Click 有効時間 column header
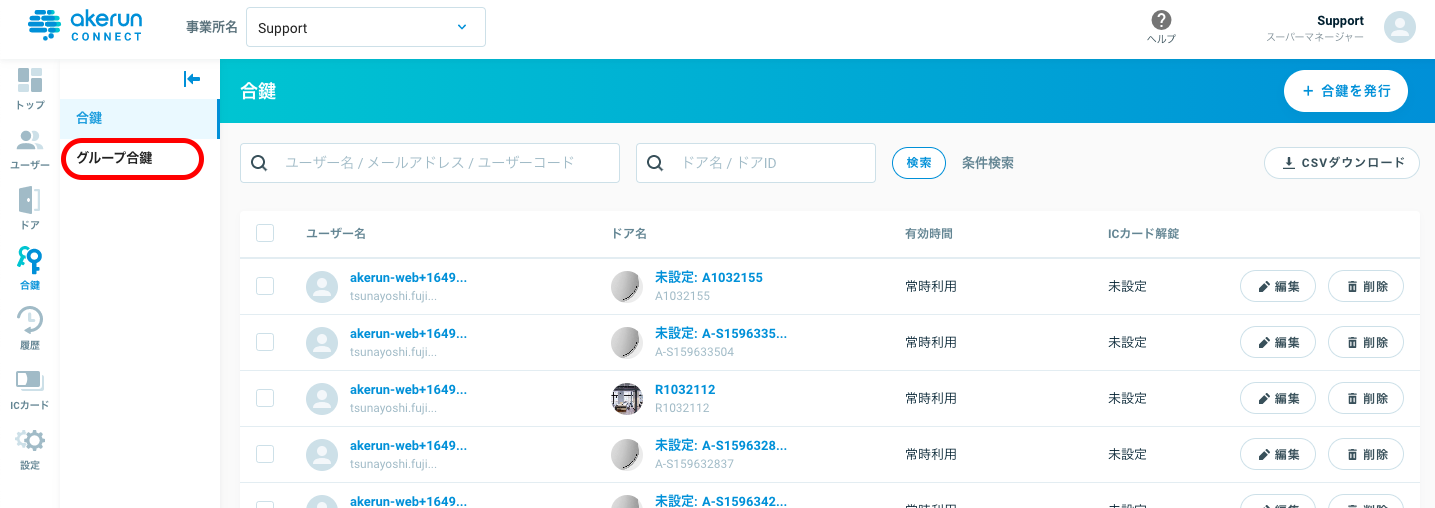 pyautogui.click(x=929, y=233)
